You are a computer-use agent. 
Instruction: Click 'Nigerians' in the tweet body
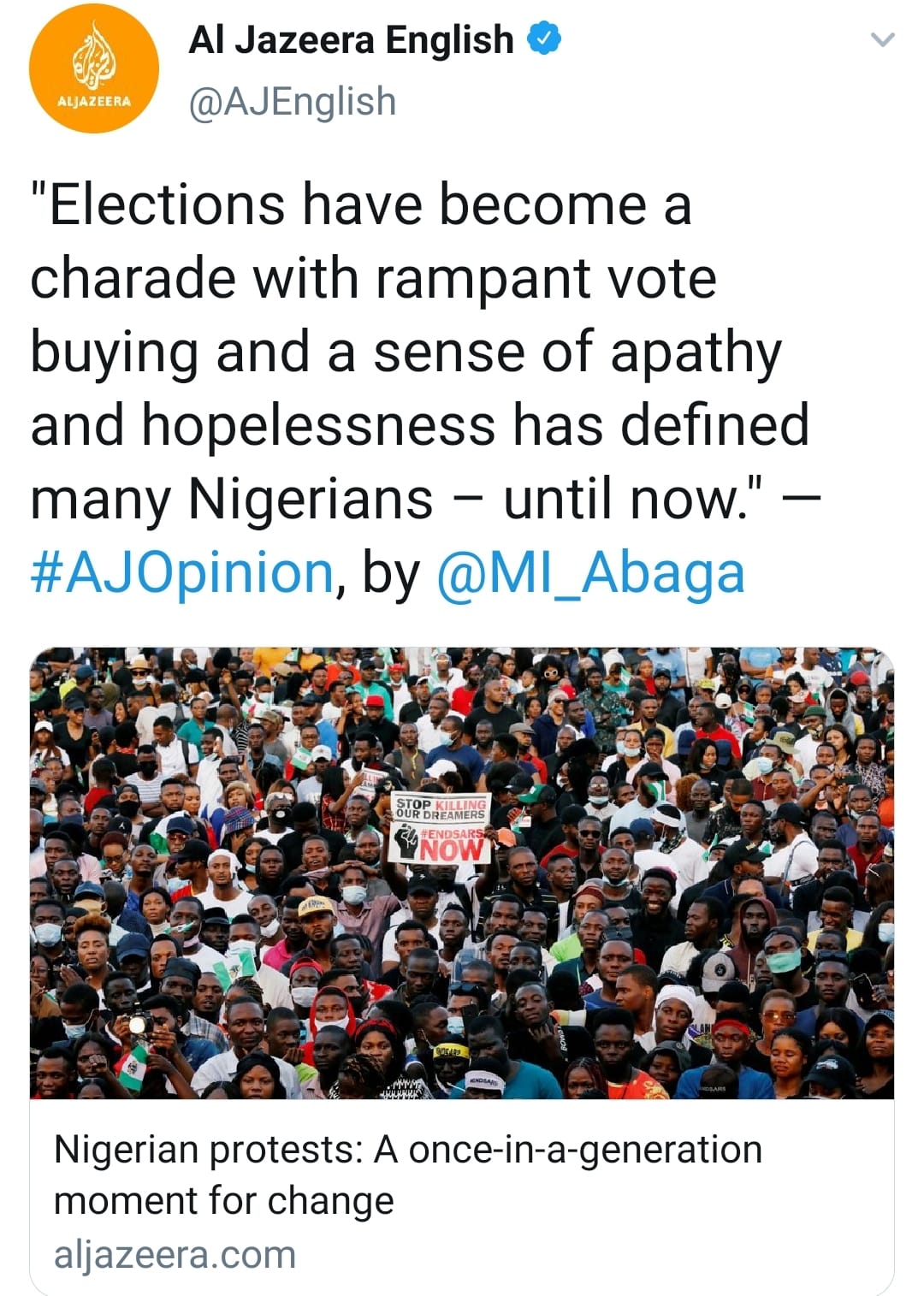310,499
